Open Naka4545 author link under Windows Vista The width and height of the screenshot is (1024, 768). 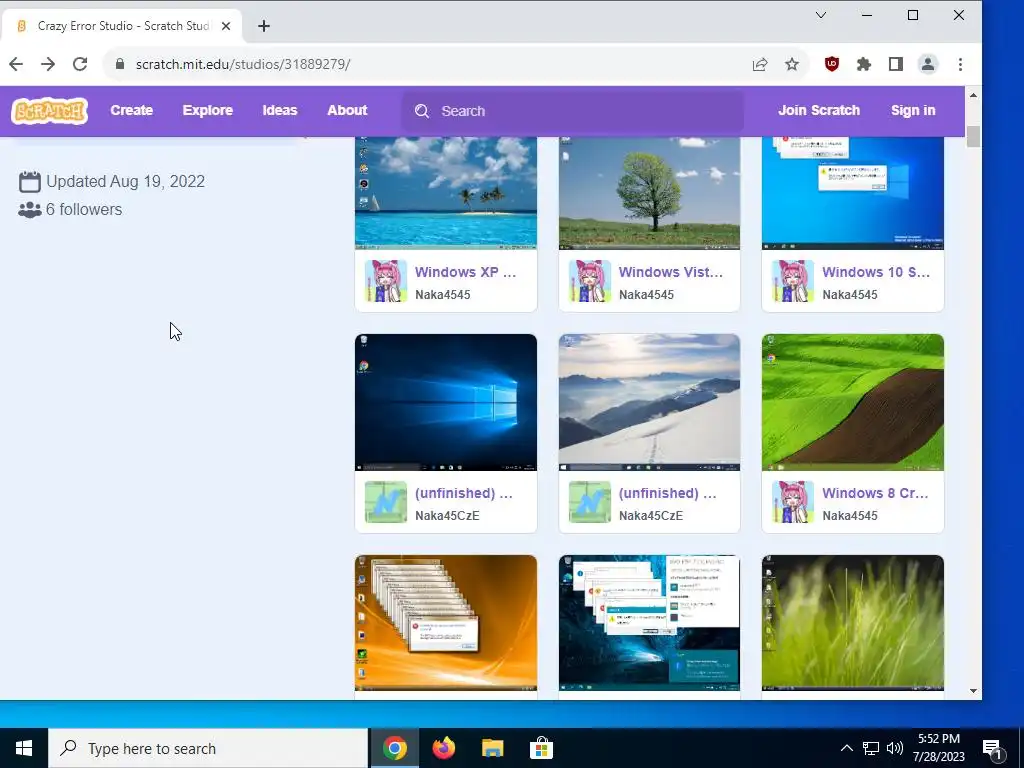pos(646,295)
